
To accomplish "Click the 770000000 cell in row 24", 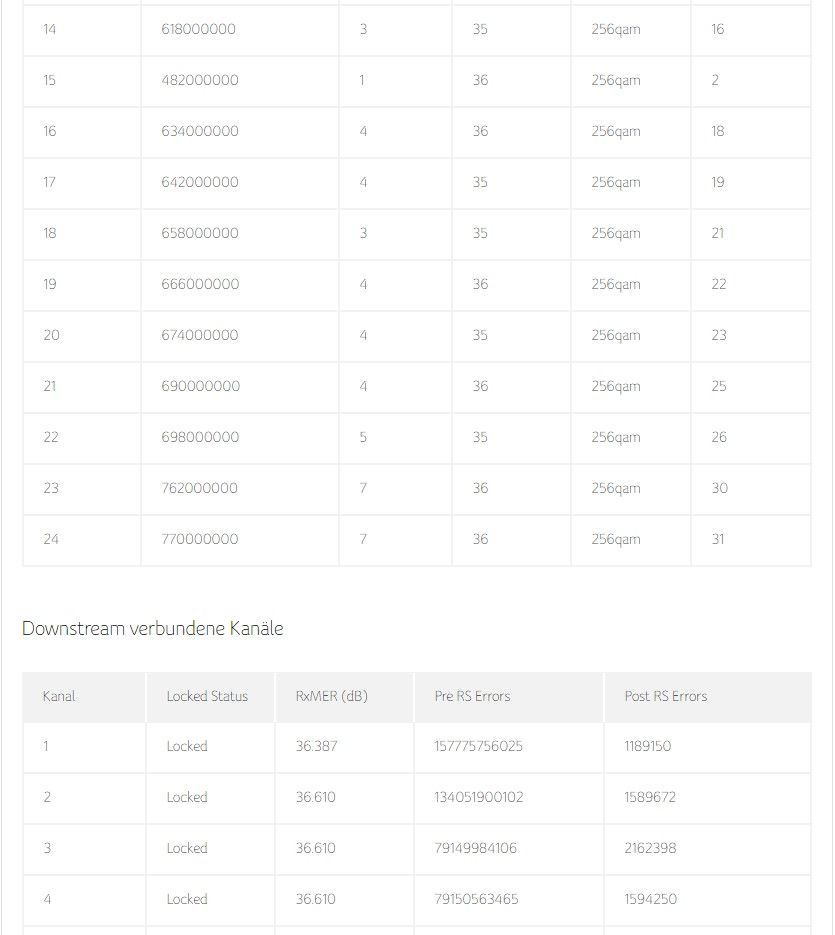I will 199,539.
